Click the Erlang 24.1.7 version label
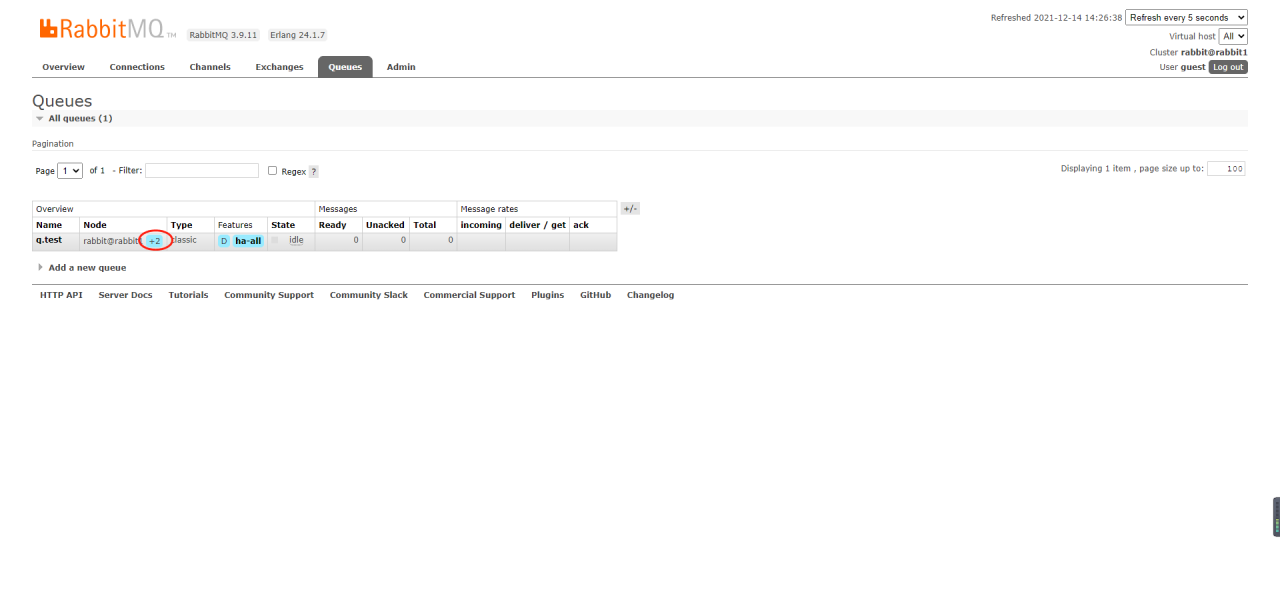The width and height of the screenshot is (1280, 594). pos(297,35)
